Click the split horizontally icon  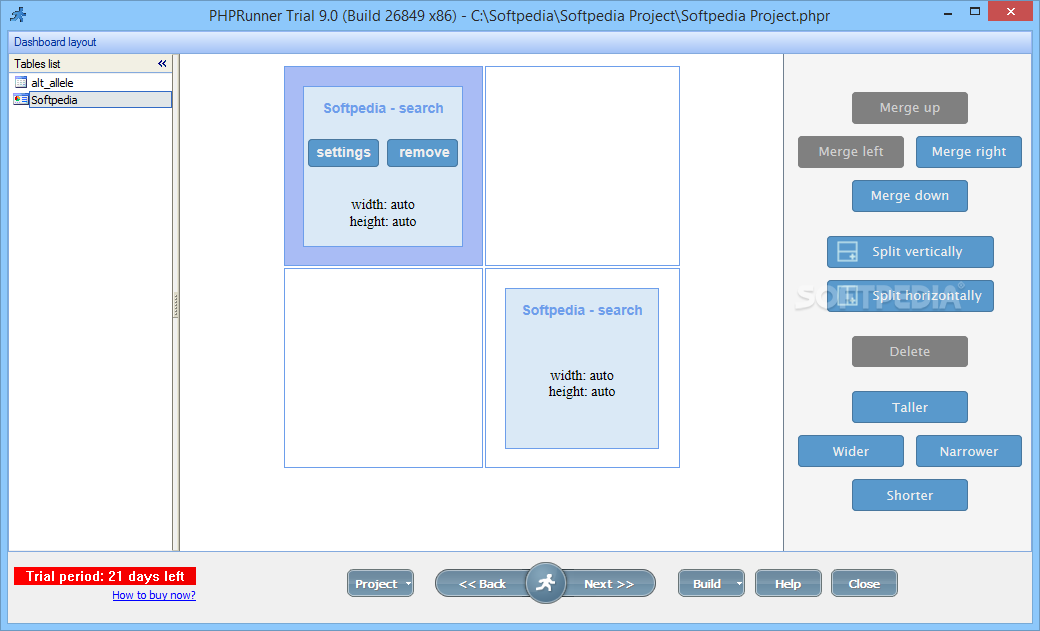click(847, 296)
